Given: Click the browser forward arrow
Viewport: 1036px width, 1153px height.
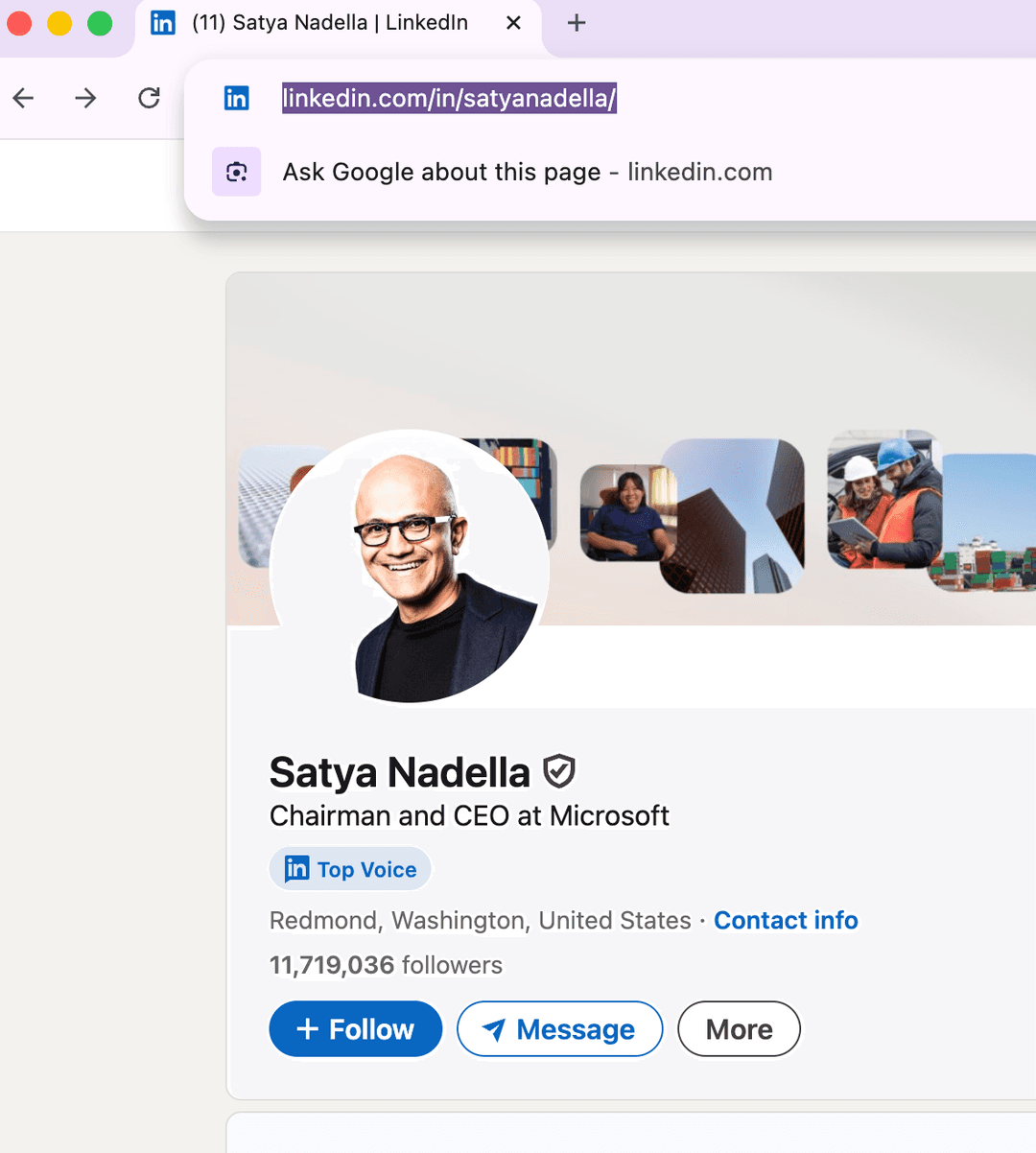Looking at the screenshot, I should point(85,98).
